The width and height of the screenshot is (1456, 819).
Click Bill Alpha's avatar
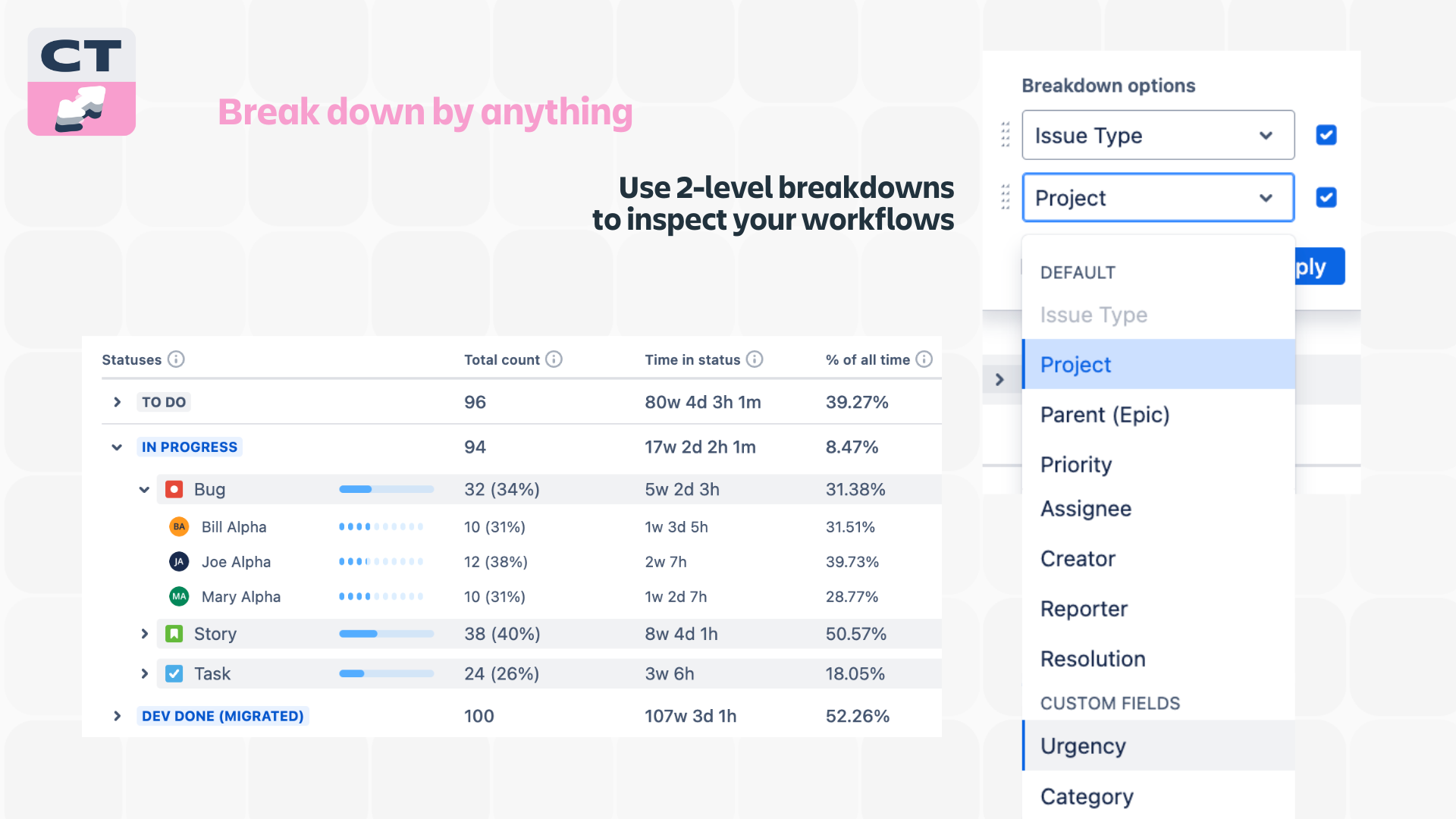178,526
